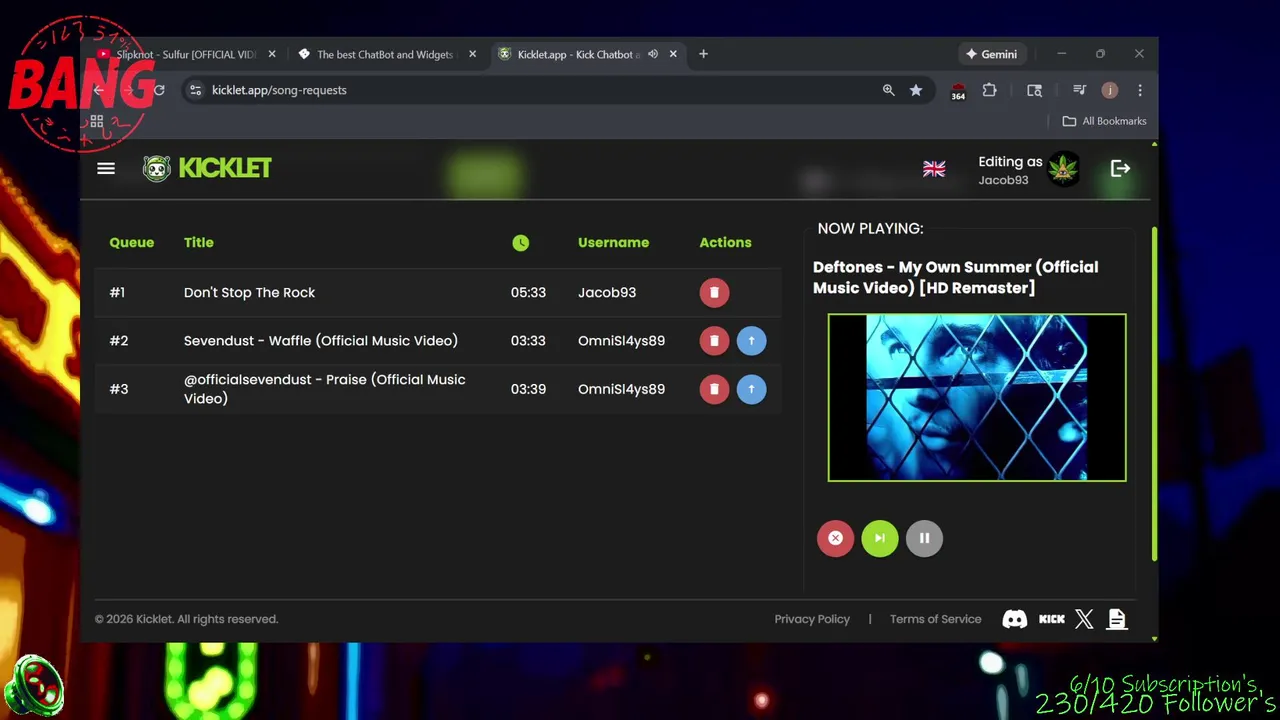The height and width of the screenshot is (720, 1280).
Task: Click the 03:39 duration value
Action: point(528,389)
